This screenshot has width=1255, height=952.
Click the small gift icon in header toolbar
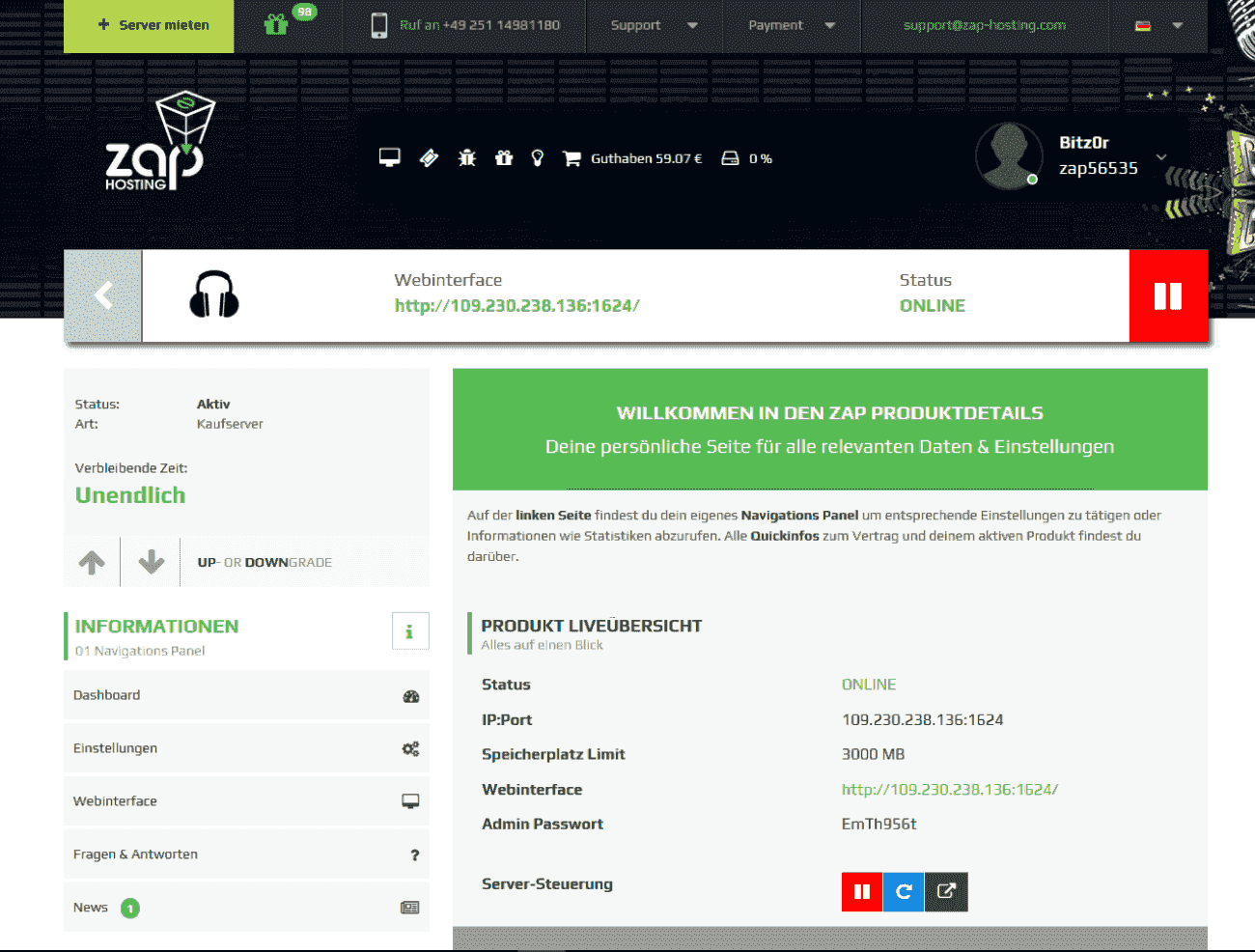click(x=504, y=157)
